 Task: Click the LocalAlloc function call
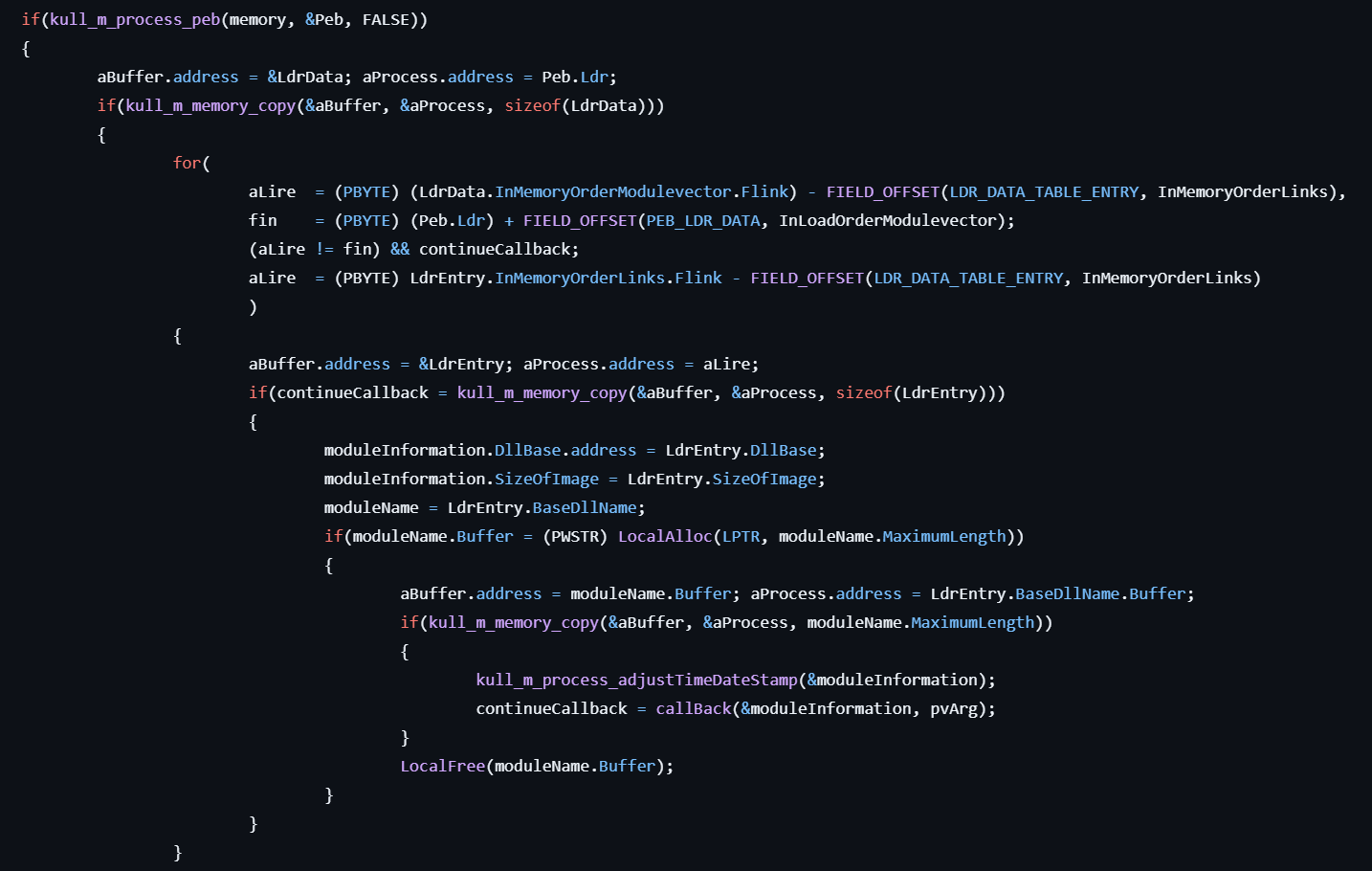[665, 536]
